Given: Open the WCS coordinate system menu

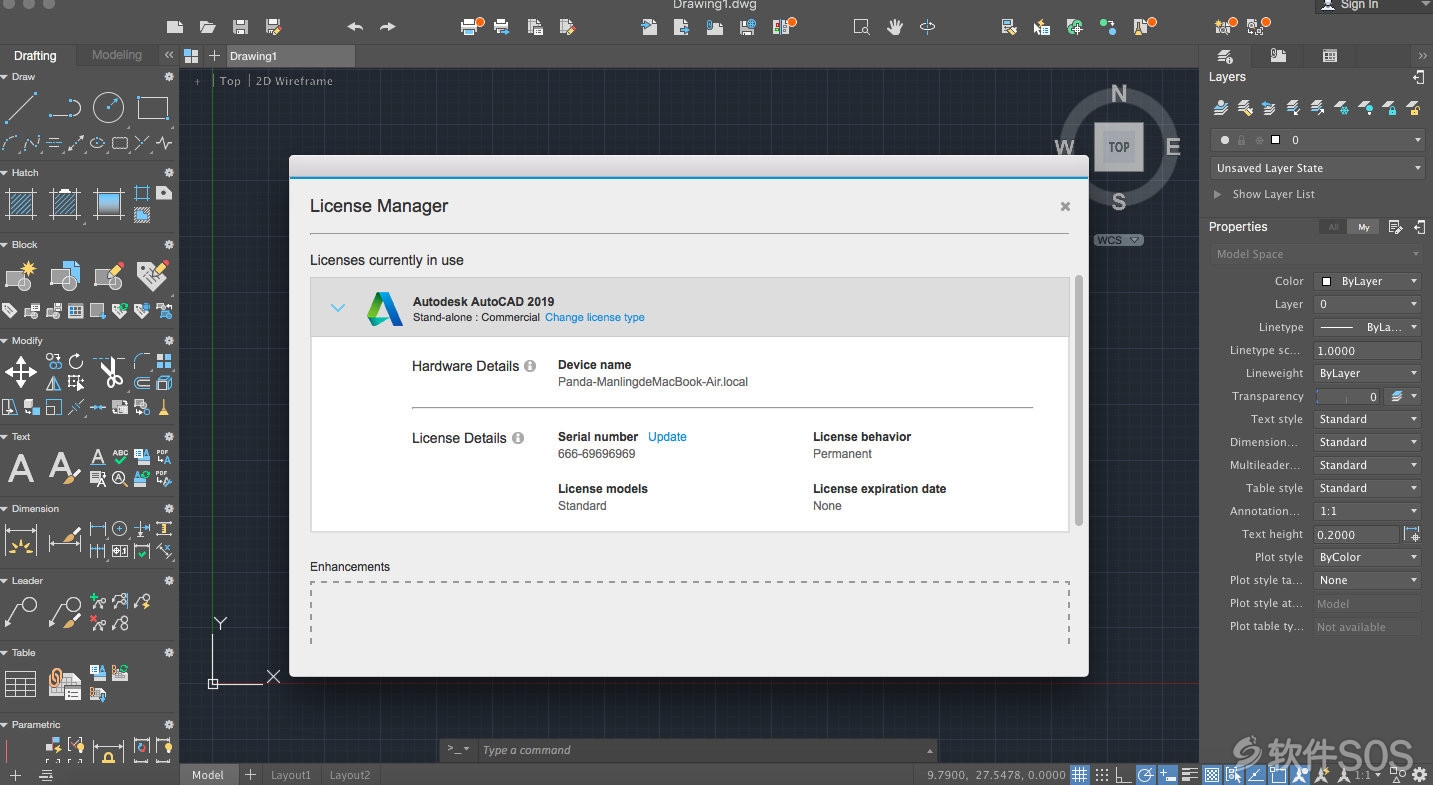Looking at the screenshot, I should pos(1118,240).
